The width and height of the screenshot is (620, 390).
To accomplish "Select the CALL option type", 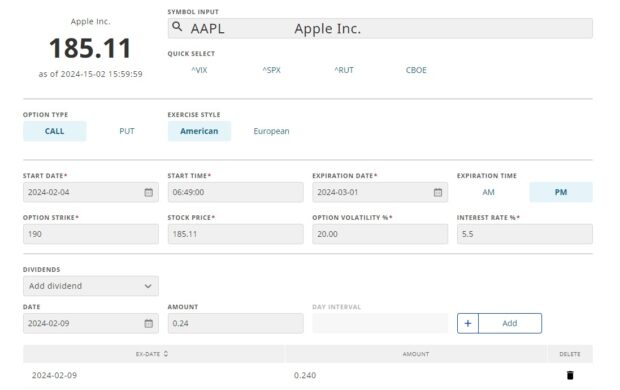I will pyautogui.click(x=55, y=131).
